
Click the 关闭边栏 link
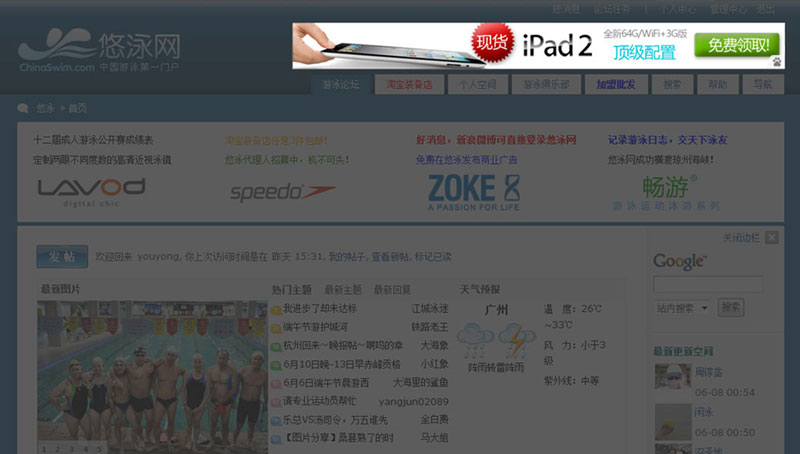coord(741,238)
